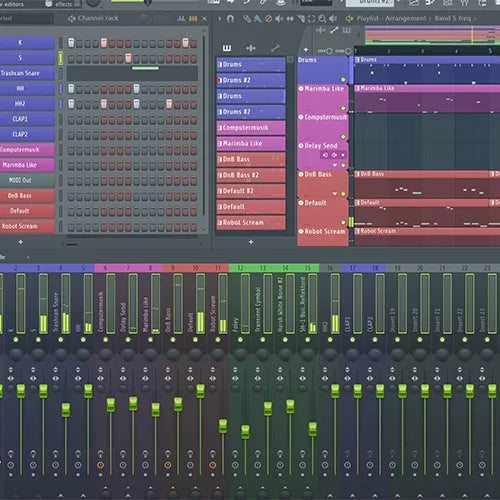Select mixer track number 12 header
Screen dimensions: 500x500
pos(240,268)
